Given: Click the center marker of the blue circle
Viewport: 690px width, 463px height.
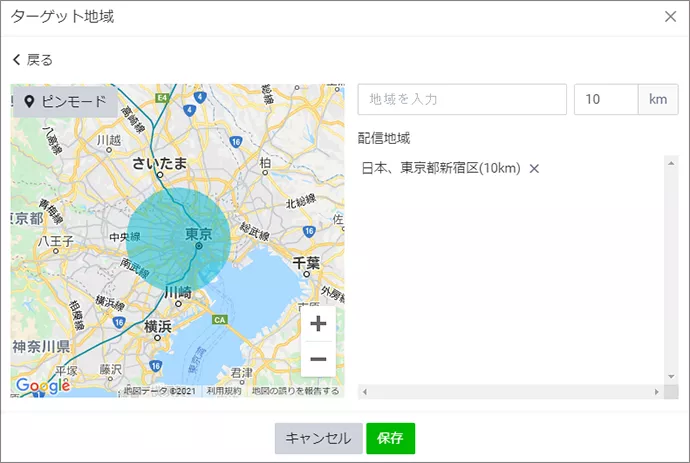Looking at the screenshot, I should (x=198, y=246).
